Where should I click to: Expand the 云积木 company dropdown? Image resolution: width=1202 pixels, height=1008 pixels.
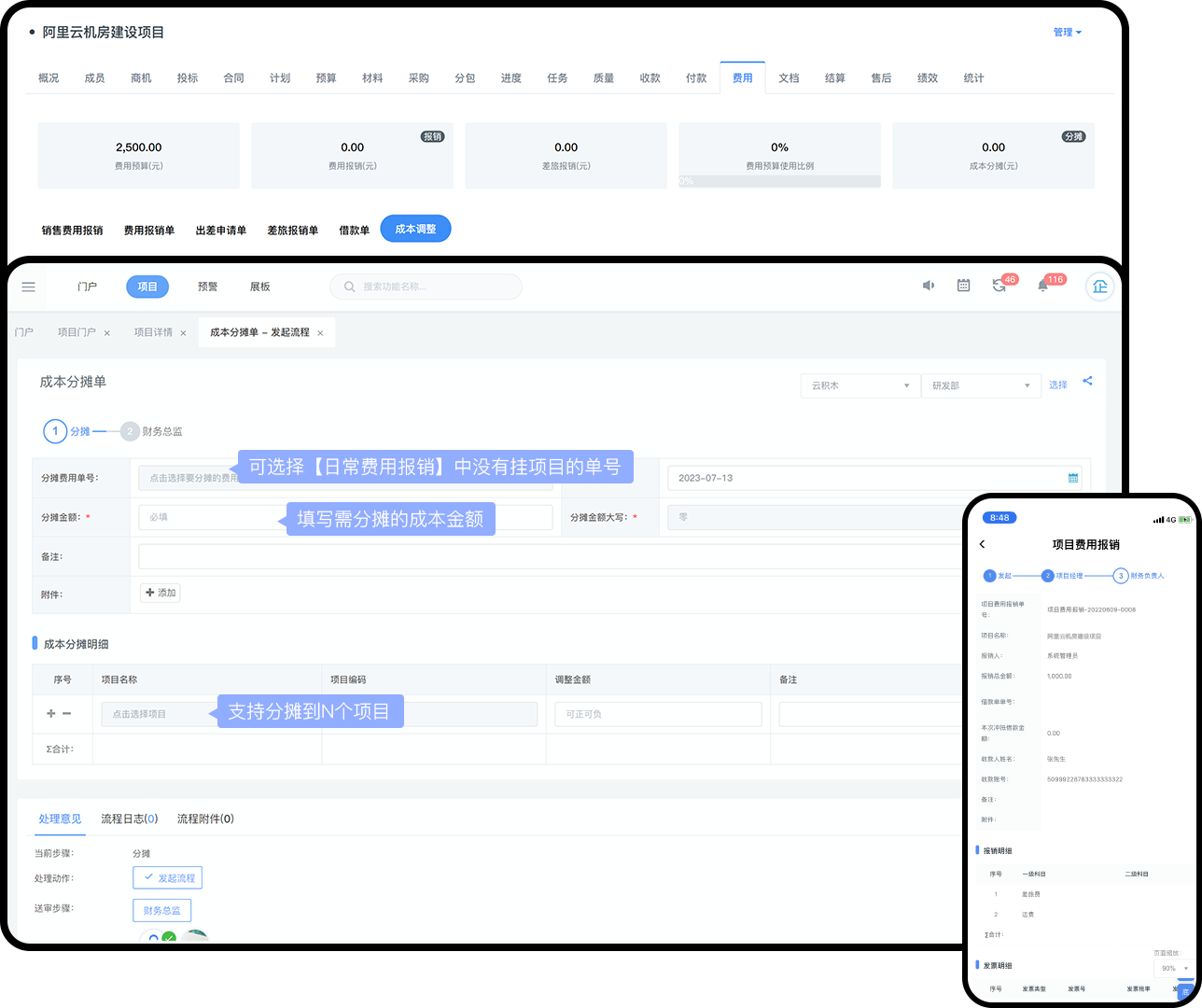tap(860, 385)
